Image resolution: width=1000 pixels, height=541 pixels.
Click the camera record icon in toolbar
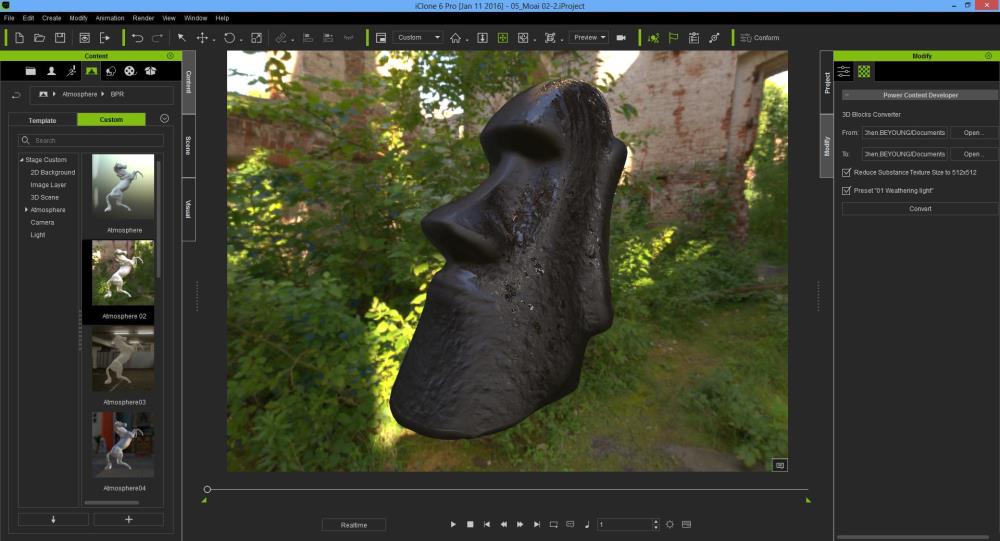point(621,38)
